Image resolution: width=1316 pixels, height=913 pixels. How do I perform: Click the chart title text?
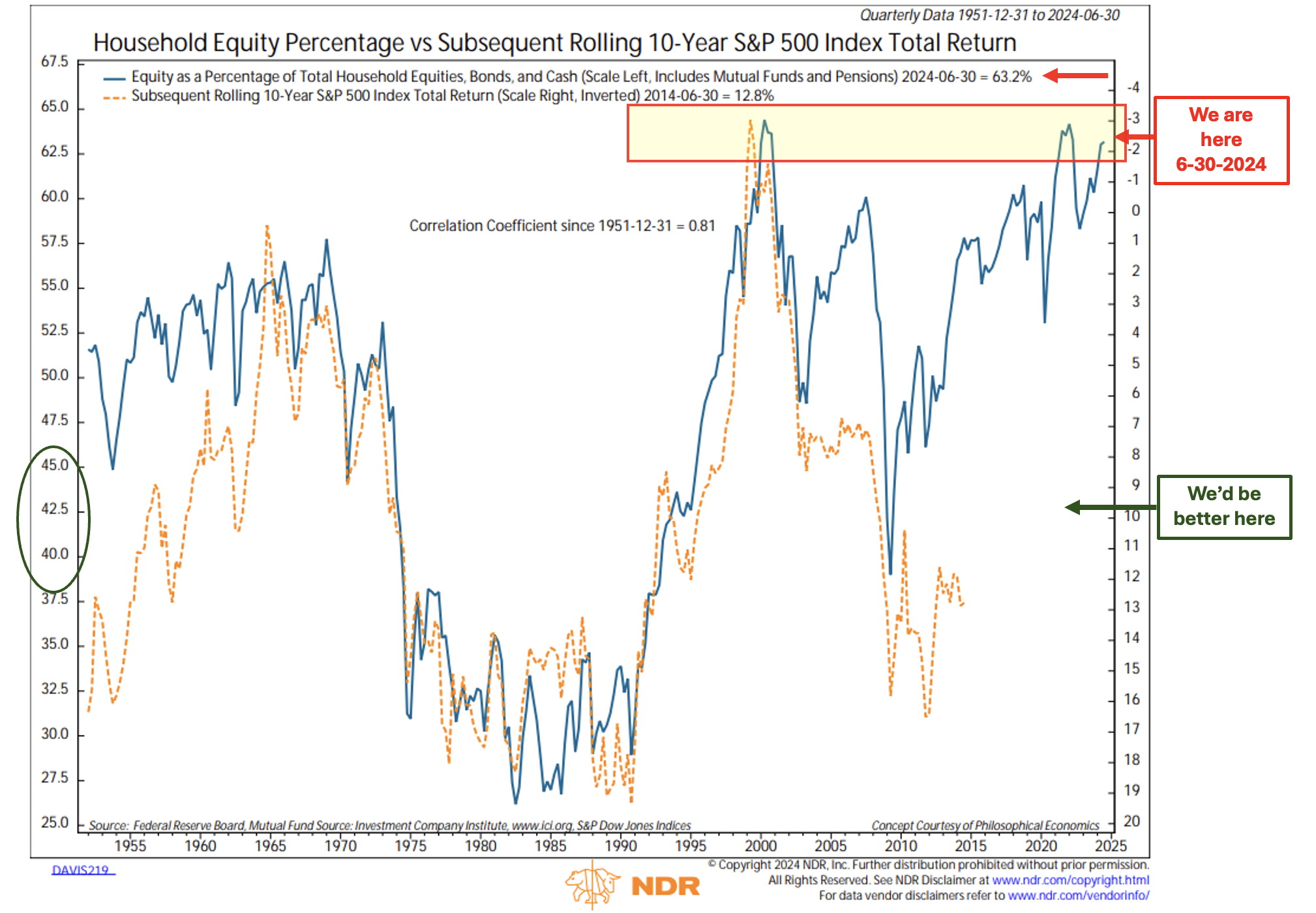[555, 43]
